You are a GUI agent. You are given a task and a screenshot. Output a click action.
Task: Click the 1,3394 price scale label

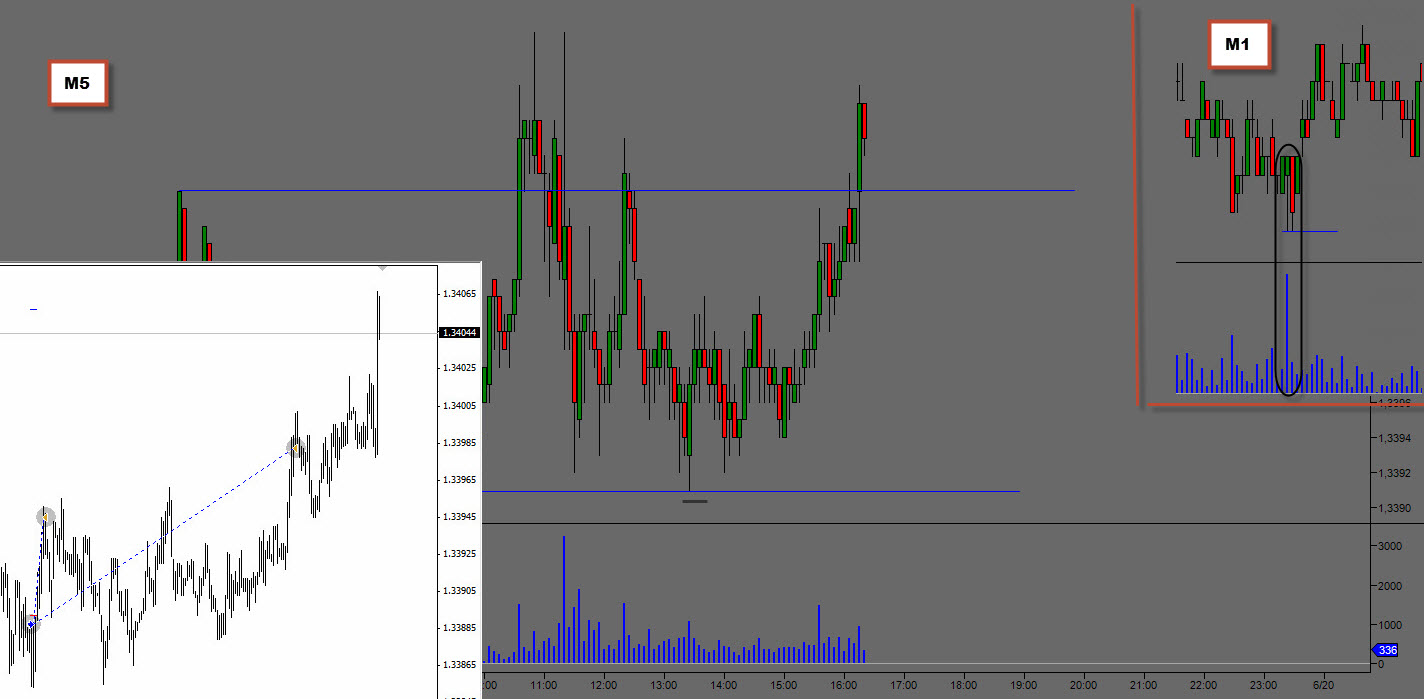[x=1394, y=438]
